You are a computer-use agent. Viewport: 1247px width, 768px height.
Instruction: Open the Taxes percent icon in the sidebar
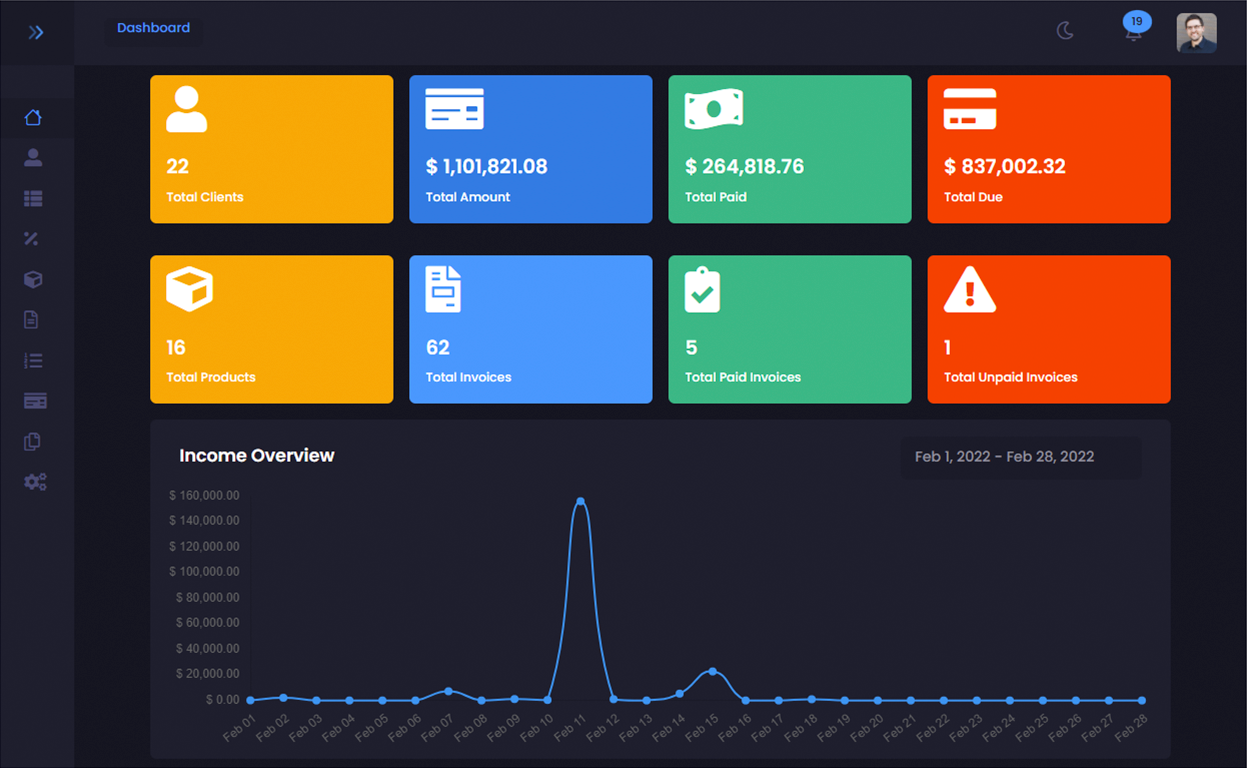coord(33,238)
